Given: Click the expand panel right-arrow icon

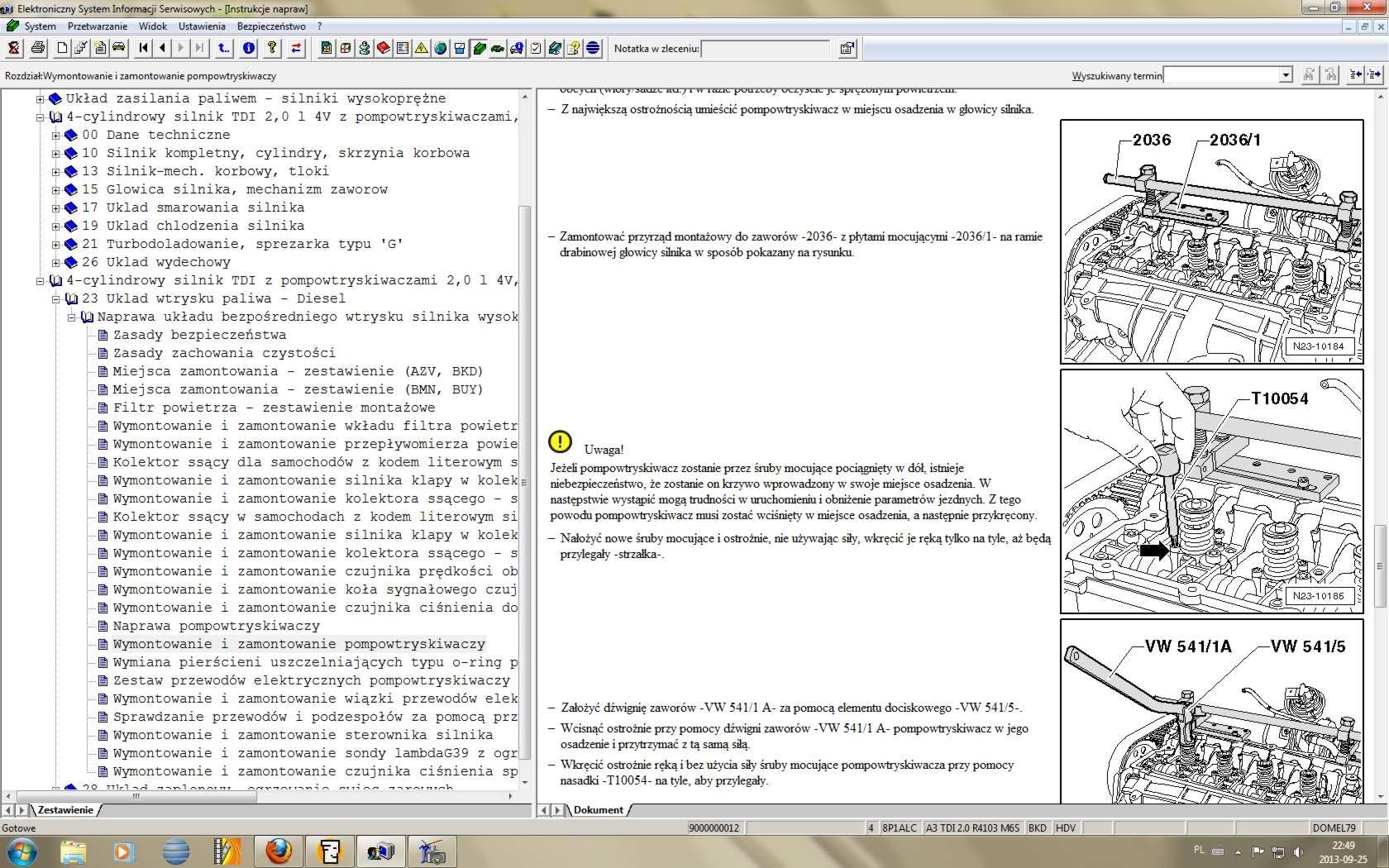Looking at the screenshot, I should [1375, 74].
